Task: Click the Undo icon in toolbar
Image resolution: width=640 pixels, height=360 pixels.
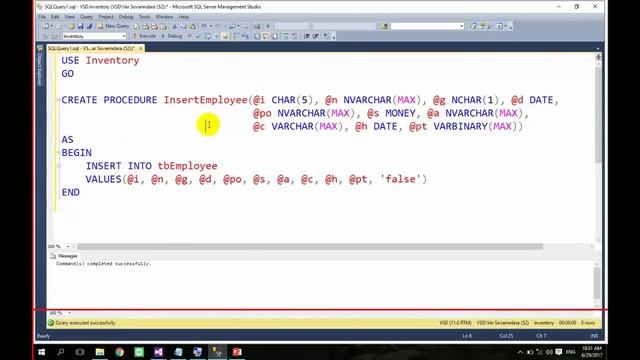Action: click(204, 26)
